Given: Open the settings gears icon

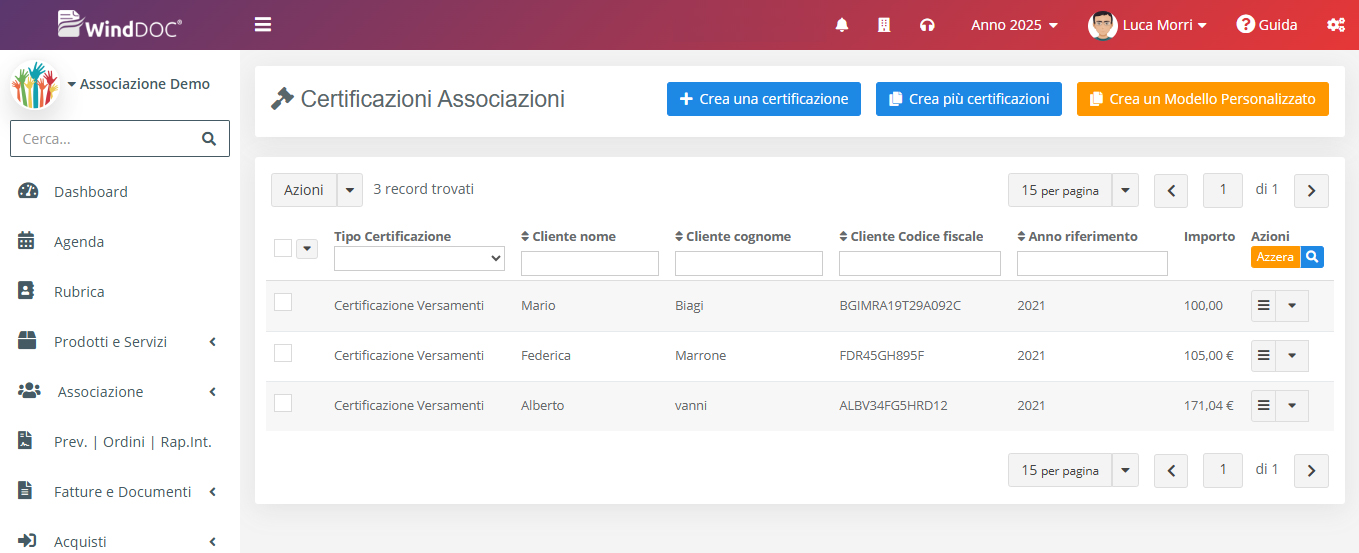Looking at the screenshot, I should [x=1335, y=25].
